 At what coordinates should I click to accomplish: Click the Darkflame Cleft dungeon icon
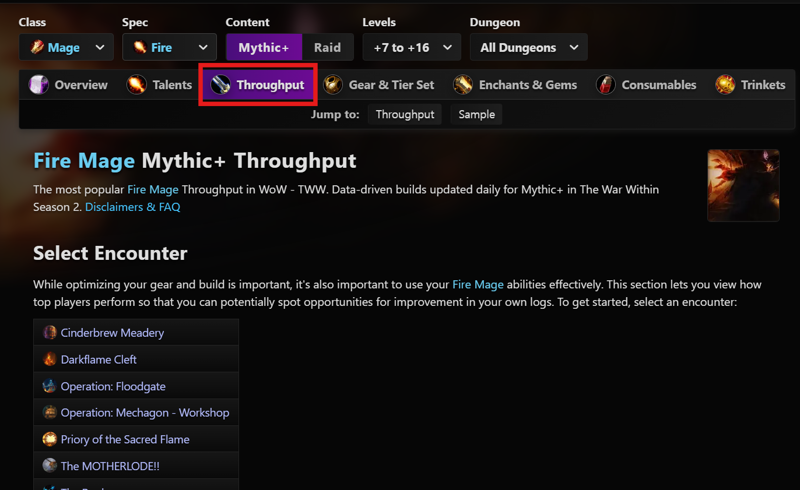49,359
